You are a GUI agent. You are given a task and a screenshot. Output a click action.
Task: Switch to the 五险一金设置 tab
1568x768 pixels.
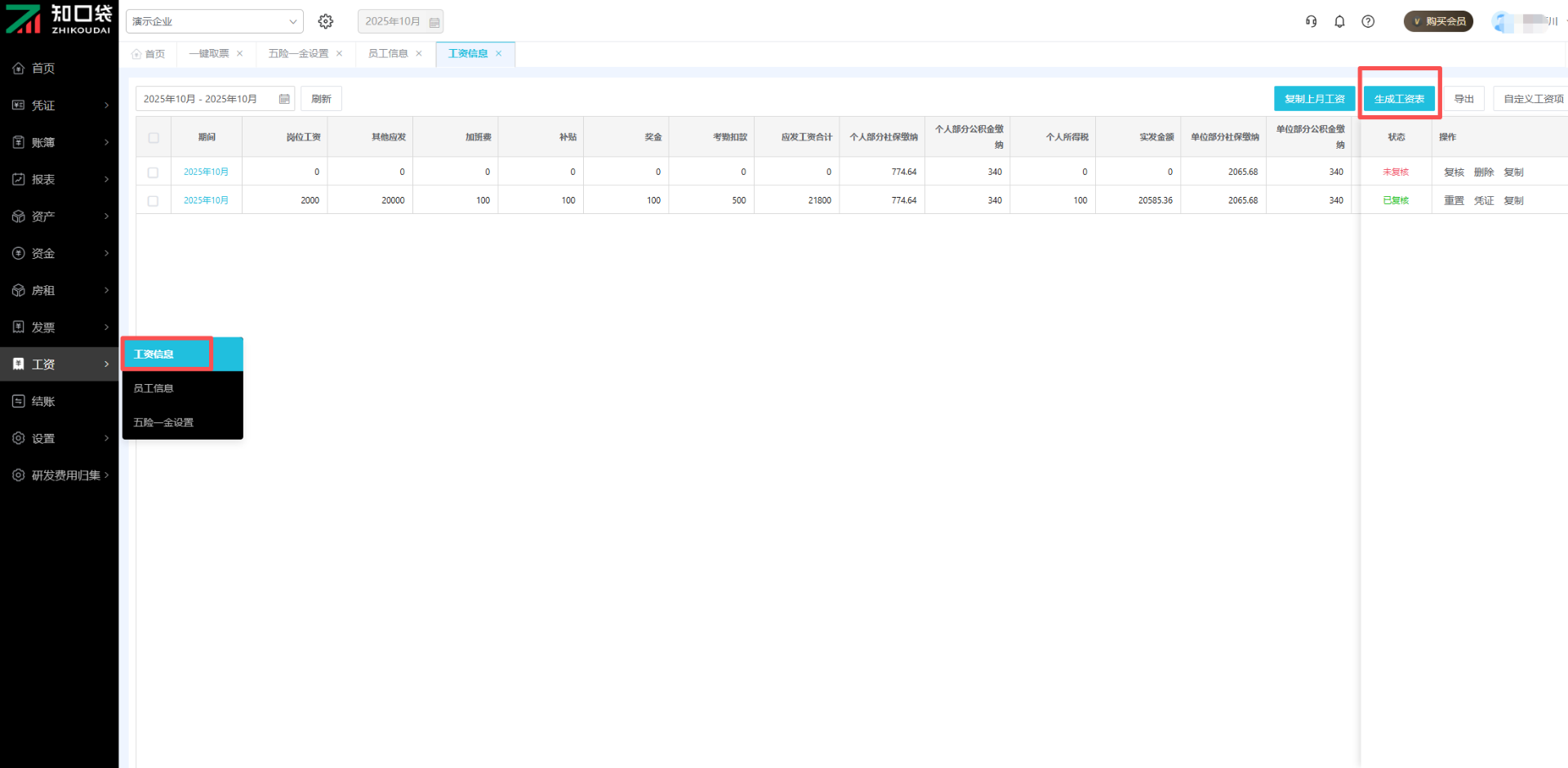pyautogui.click(x=298, y=54)
